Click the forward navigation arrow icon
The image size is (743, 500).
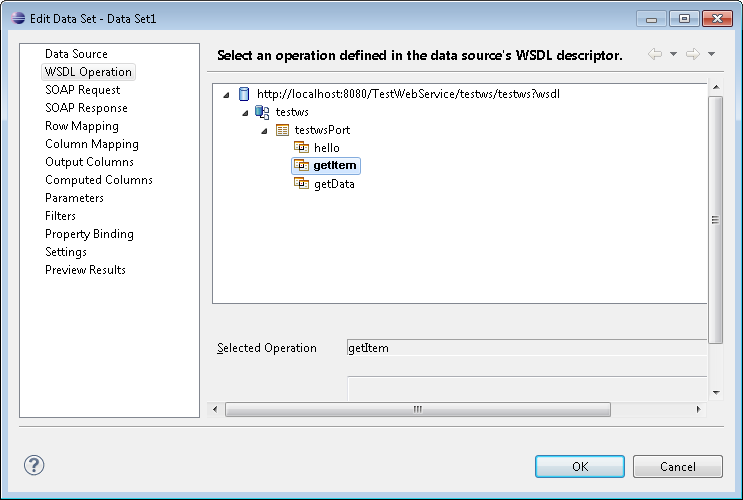691,54
